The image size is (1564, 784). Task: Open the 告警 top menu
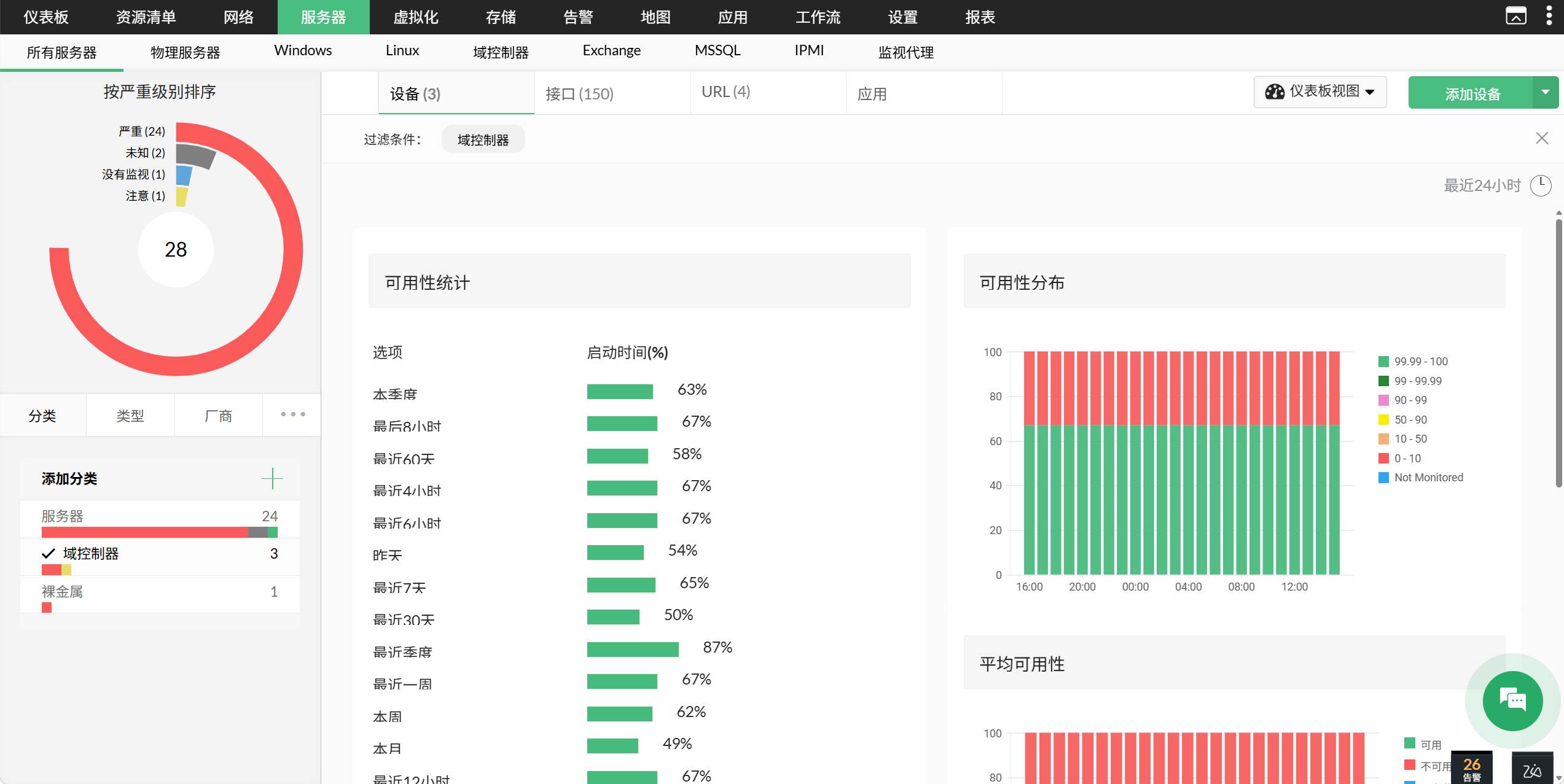click(x=578, y=17)
